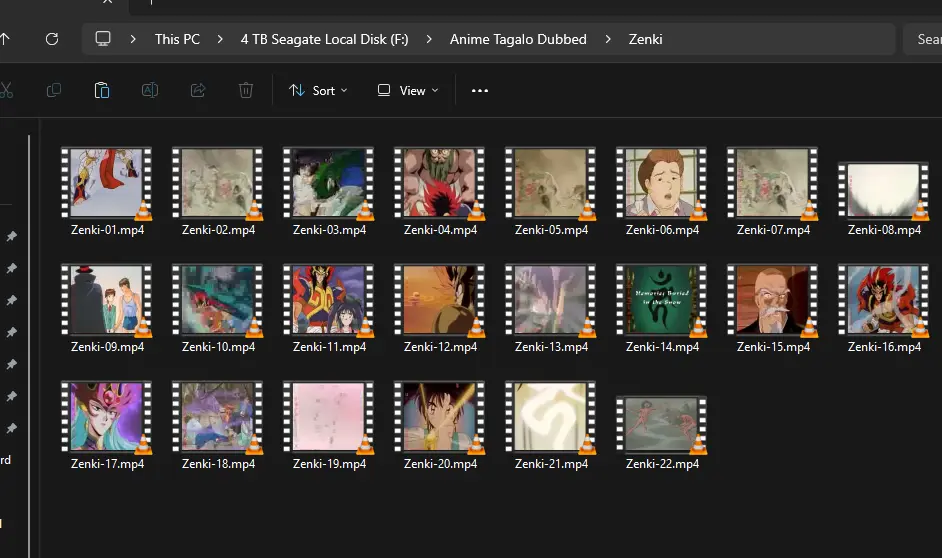Go to the 4 TB Seagate Local Disk (F:) breadcrumb
942x558 pixels.
tap(324, 39)
